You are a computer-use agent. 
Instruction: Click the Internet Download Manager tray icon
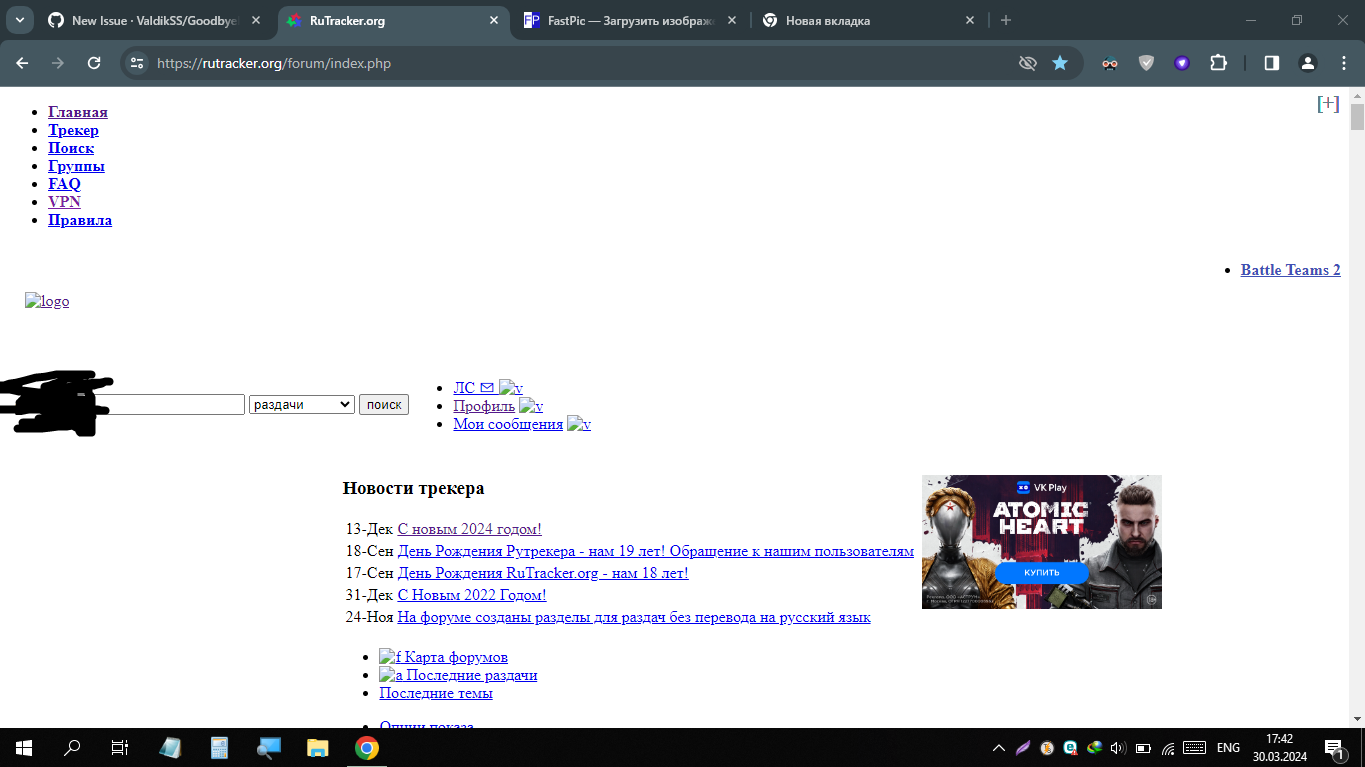[1092, 747]
